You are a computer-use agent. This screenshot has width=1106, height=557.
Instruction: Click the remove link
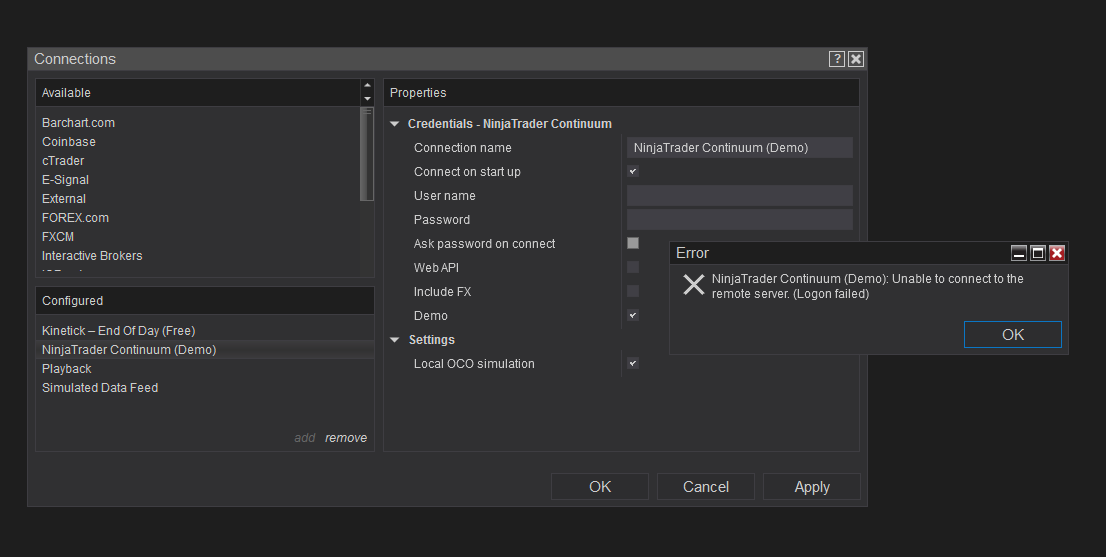point(346,438)
